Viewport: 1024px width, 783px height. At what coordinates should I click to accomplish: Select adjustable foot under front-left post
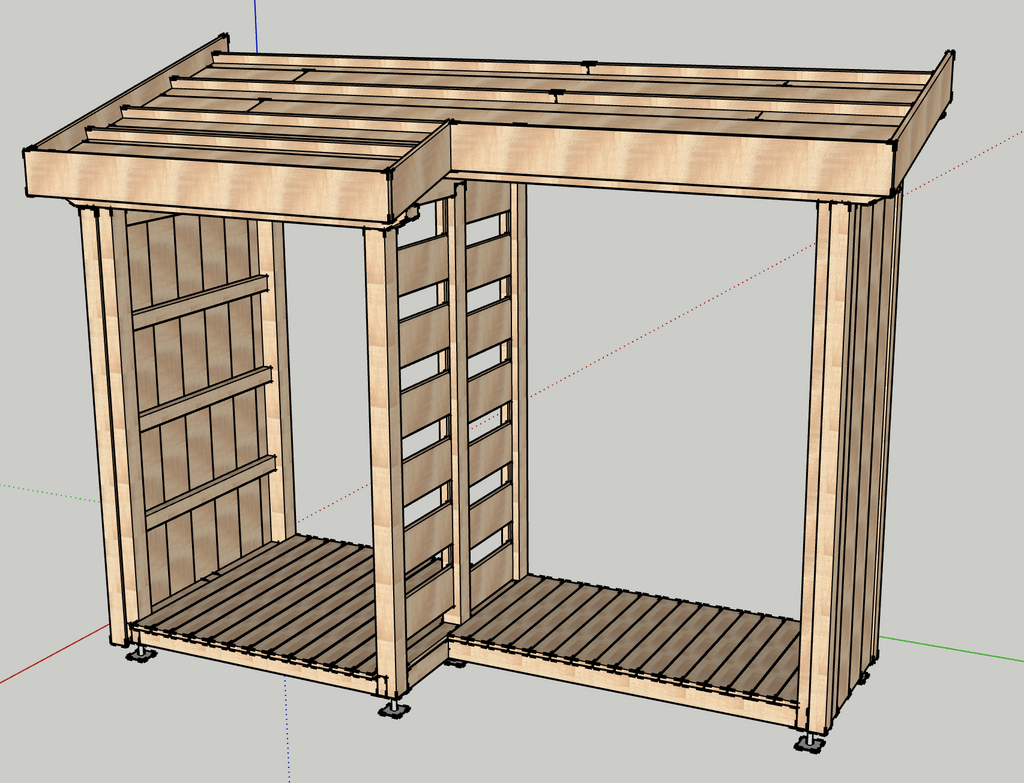pyautogui.click(x=141, y=655)
